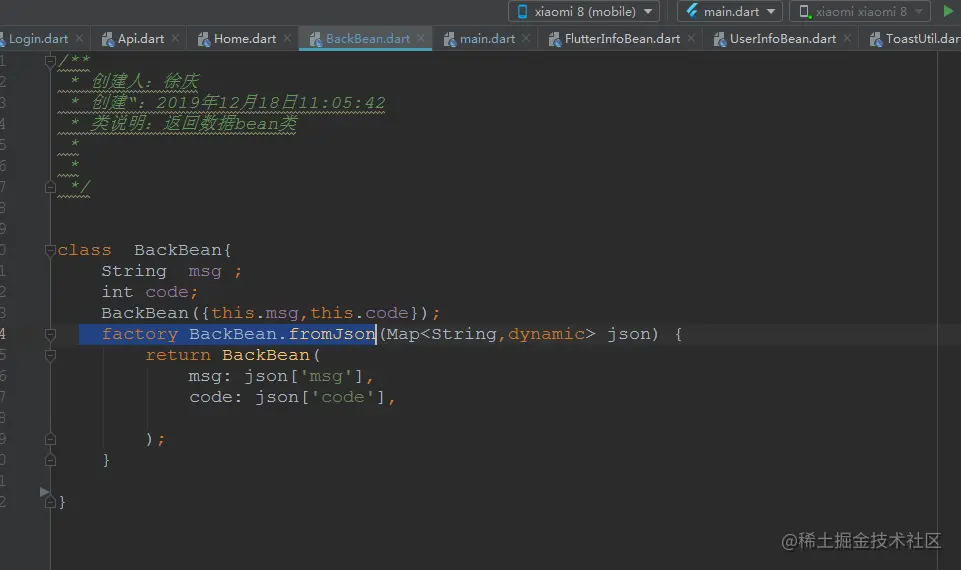Image resolution: width=961 pixels, height=570 pixels.
Task: Click the Dart file icon on Home.dart tab
Action: 204,39
